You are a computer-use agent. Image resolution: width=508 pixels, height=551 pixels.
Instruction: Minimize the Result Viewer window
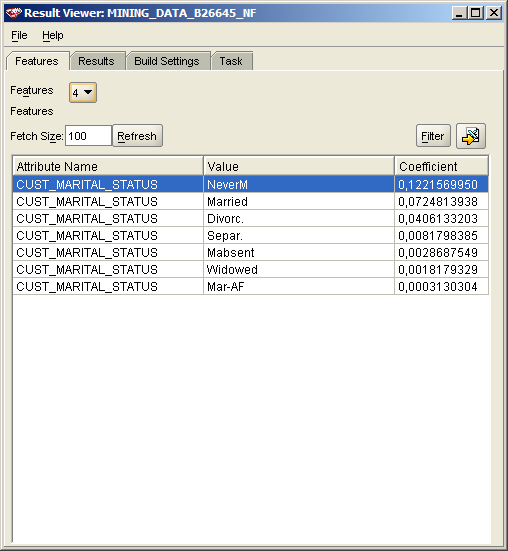[x=458, y=13]
